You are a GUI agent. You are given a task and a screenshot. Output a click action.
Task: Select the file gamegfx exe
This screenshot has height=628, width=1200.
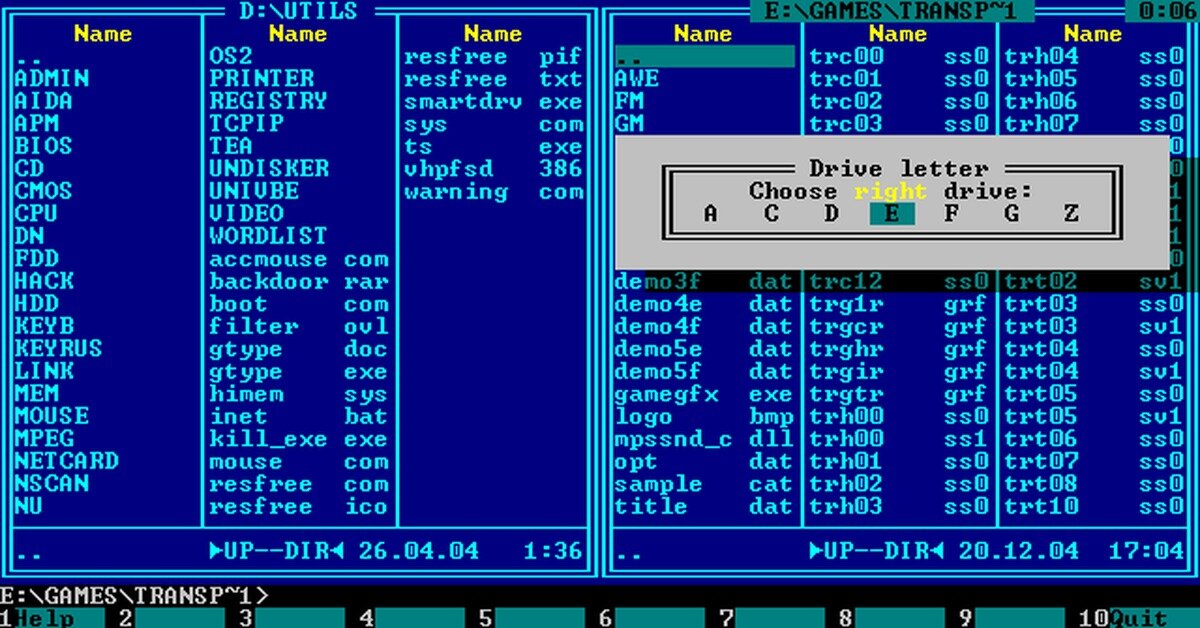pyautogui.click(x=704, y=394)
